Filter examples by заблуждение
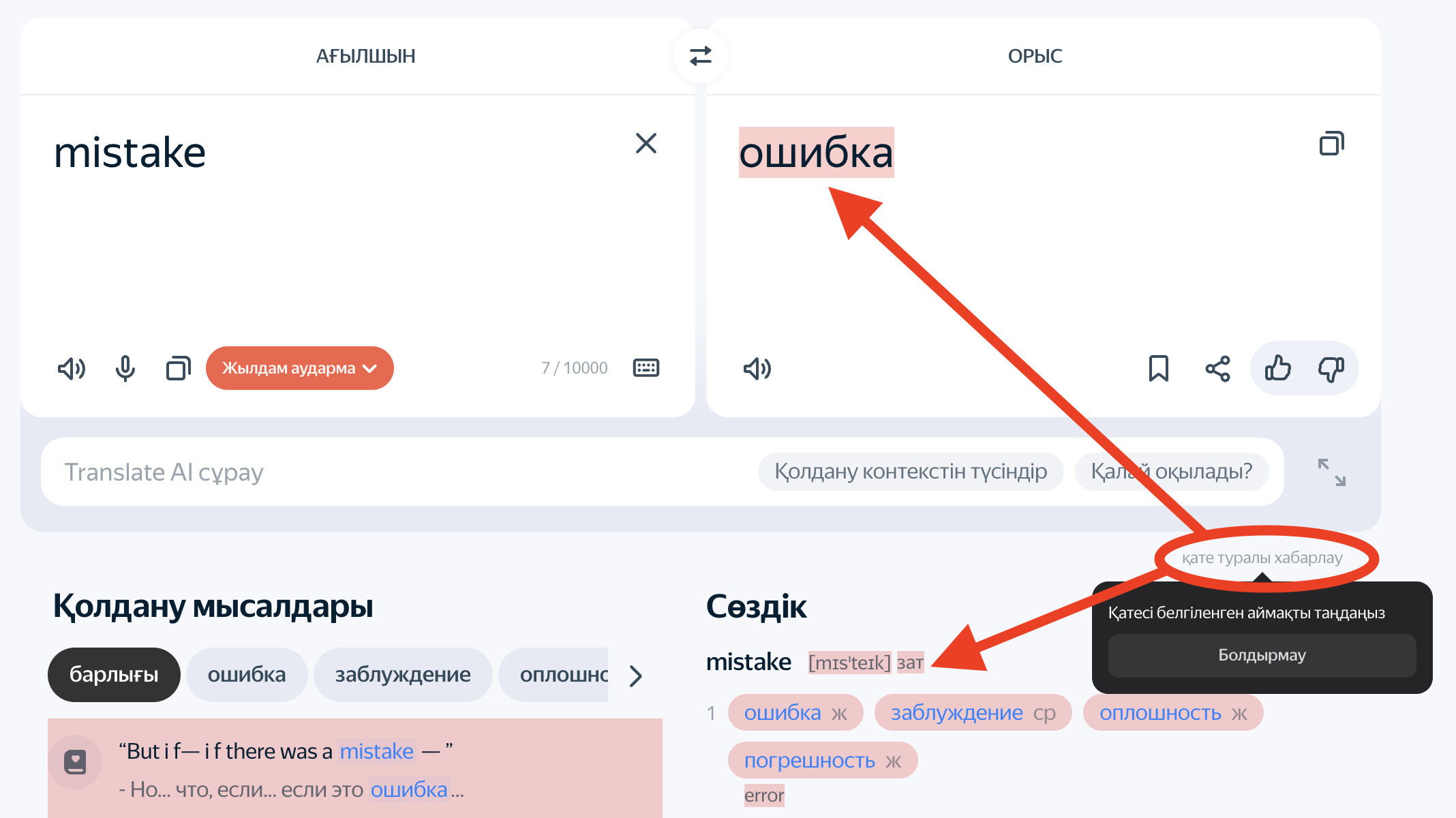The width and height of the screenshot is (1456, 818). 402,675
